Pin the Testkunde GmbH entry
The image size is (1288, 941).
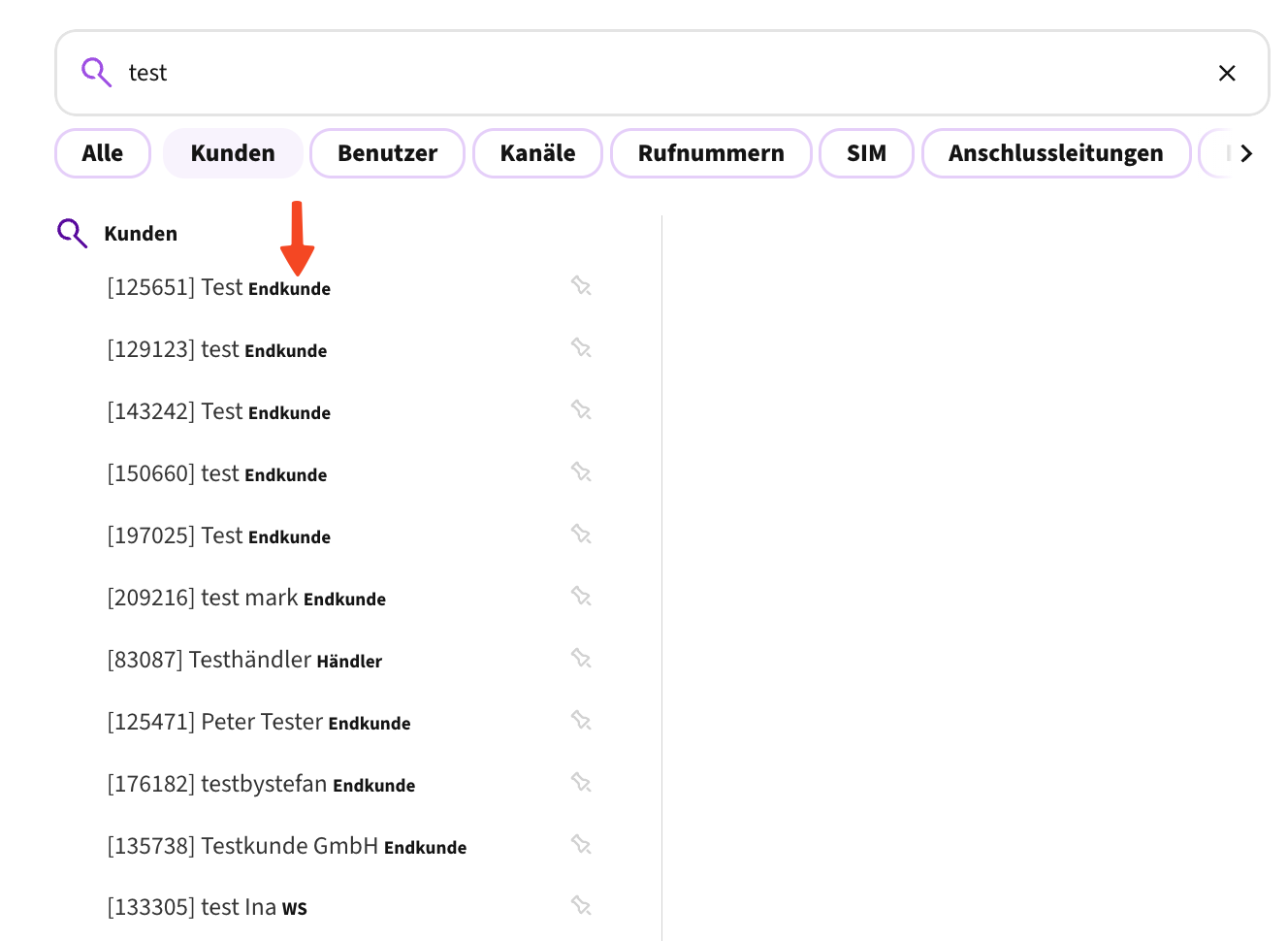[x=581, y=844]
